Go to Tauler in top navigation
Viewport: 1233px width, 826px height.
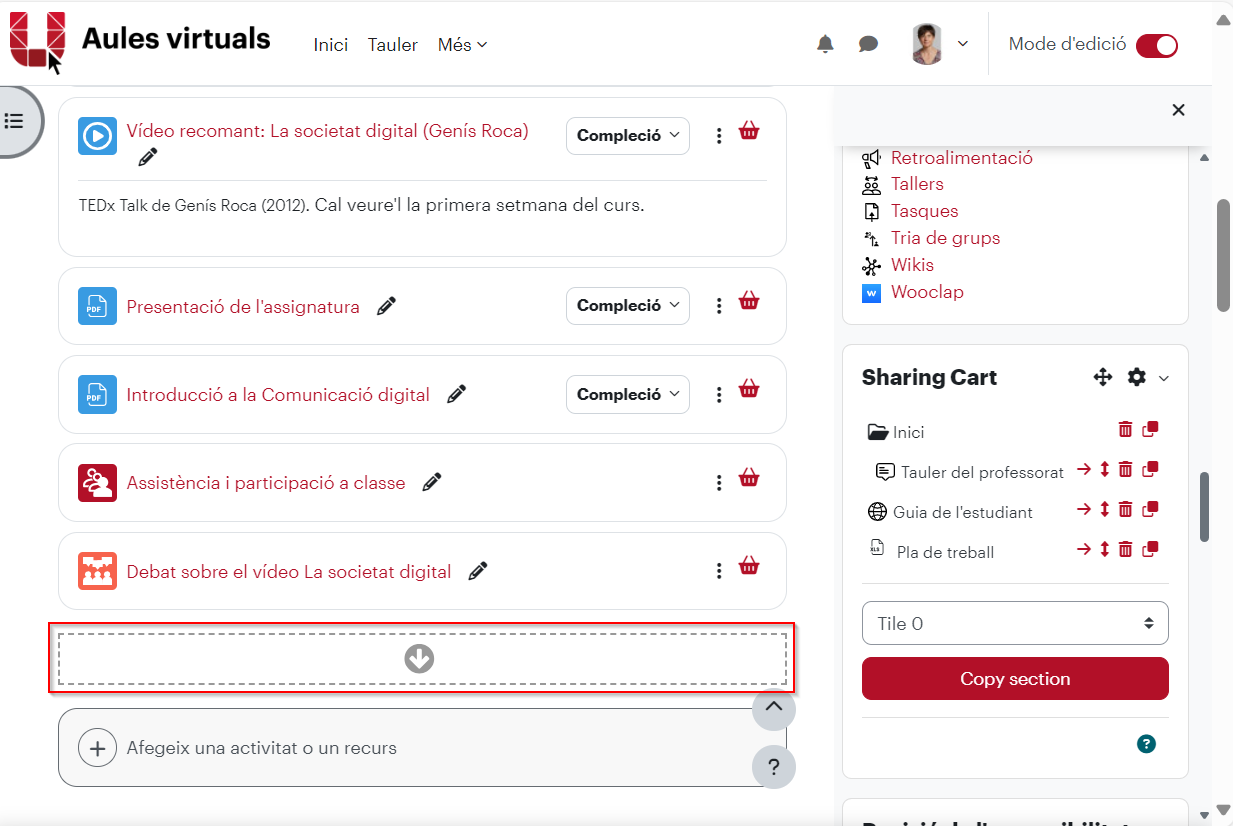(393, 45)
